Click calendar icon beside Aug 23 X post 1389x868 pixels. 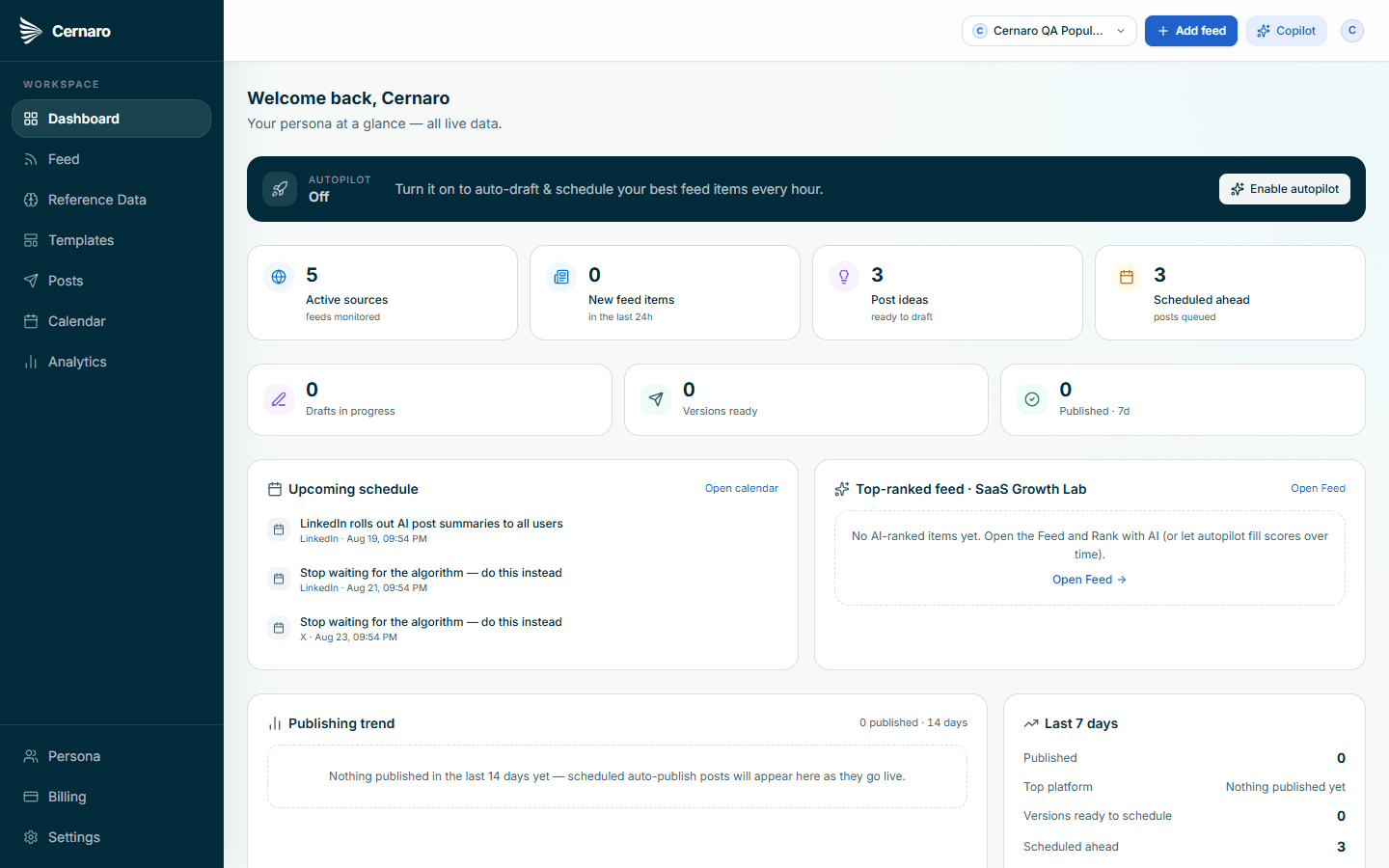click(x=279, y=628)
